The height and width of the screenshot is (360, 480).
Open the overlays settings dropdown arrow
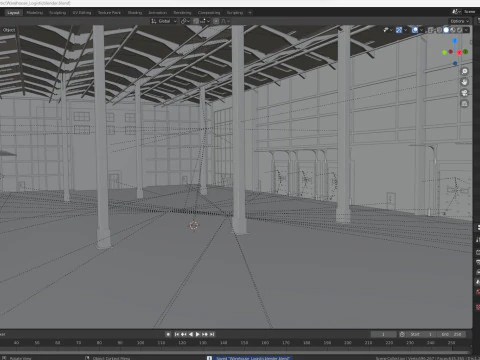point(421,30)
